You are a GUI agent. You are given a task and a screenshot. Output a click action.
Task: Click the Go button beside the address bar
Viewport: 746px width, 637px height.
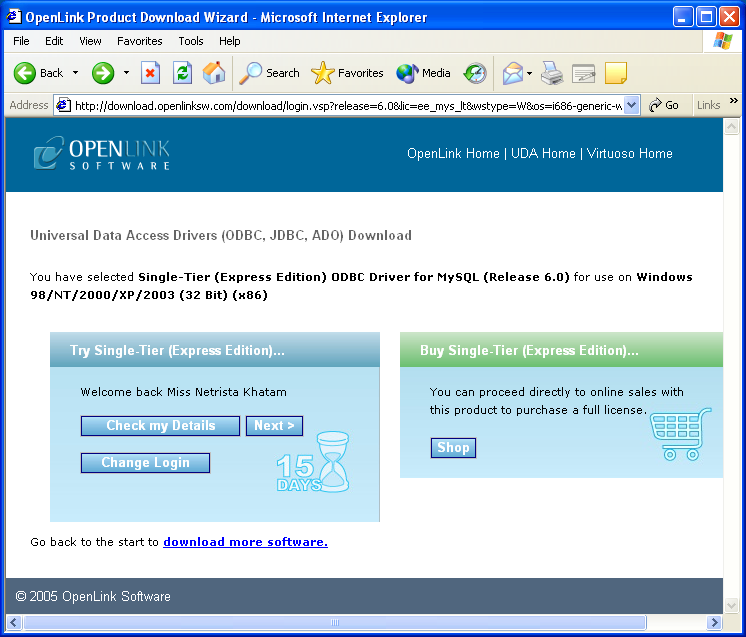pyautogui.click(x=664, y=105)
